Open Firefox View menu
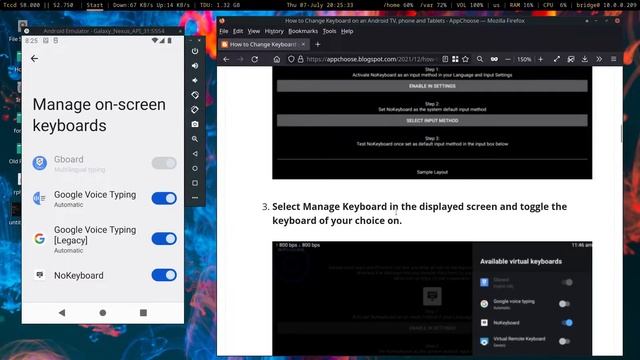Screen dimensions: 640x360 click(253, 31)
